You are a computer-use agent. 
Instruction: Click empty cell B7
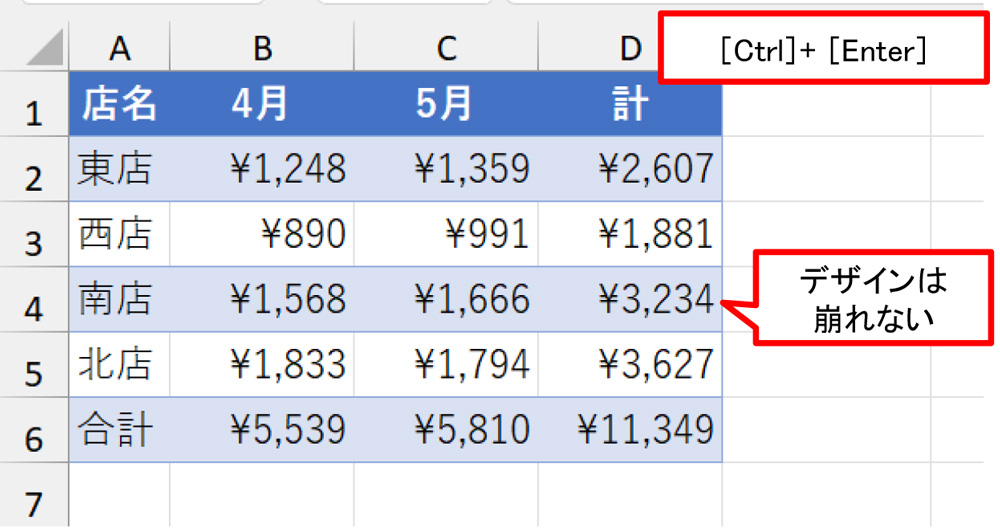coord(262,495)
